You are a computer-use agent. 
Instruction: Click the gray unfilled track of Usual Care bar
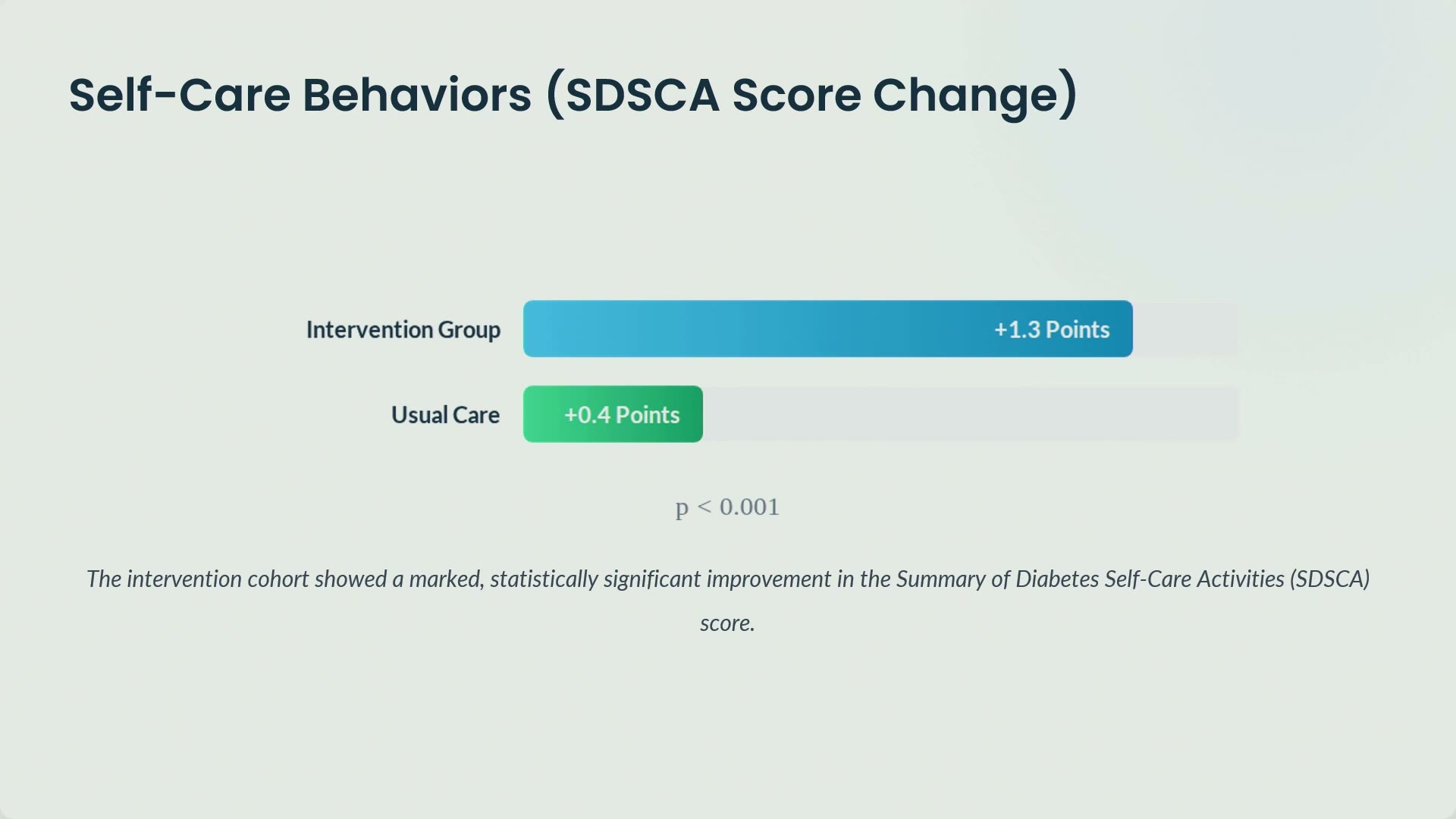[971, 414]
